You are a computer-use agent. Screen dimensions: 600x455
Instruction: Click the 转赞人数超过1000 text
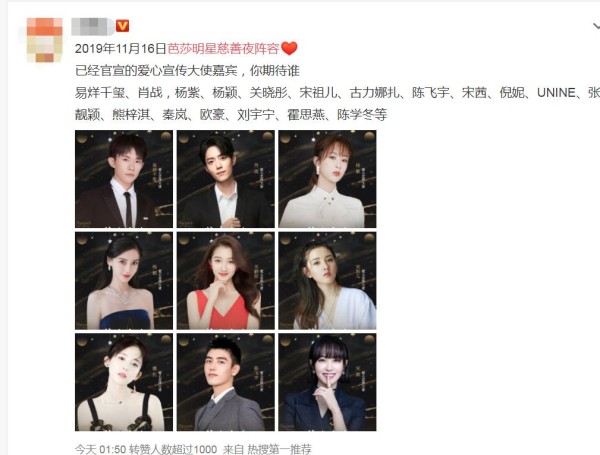click(173, 448)
